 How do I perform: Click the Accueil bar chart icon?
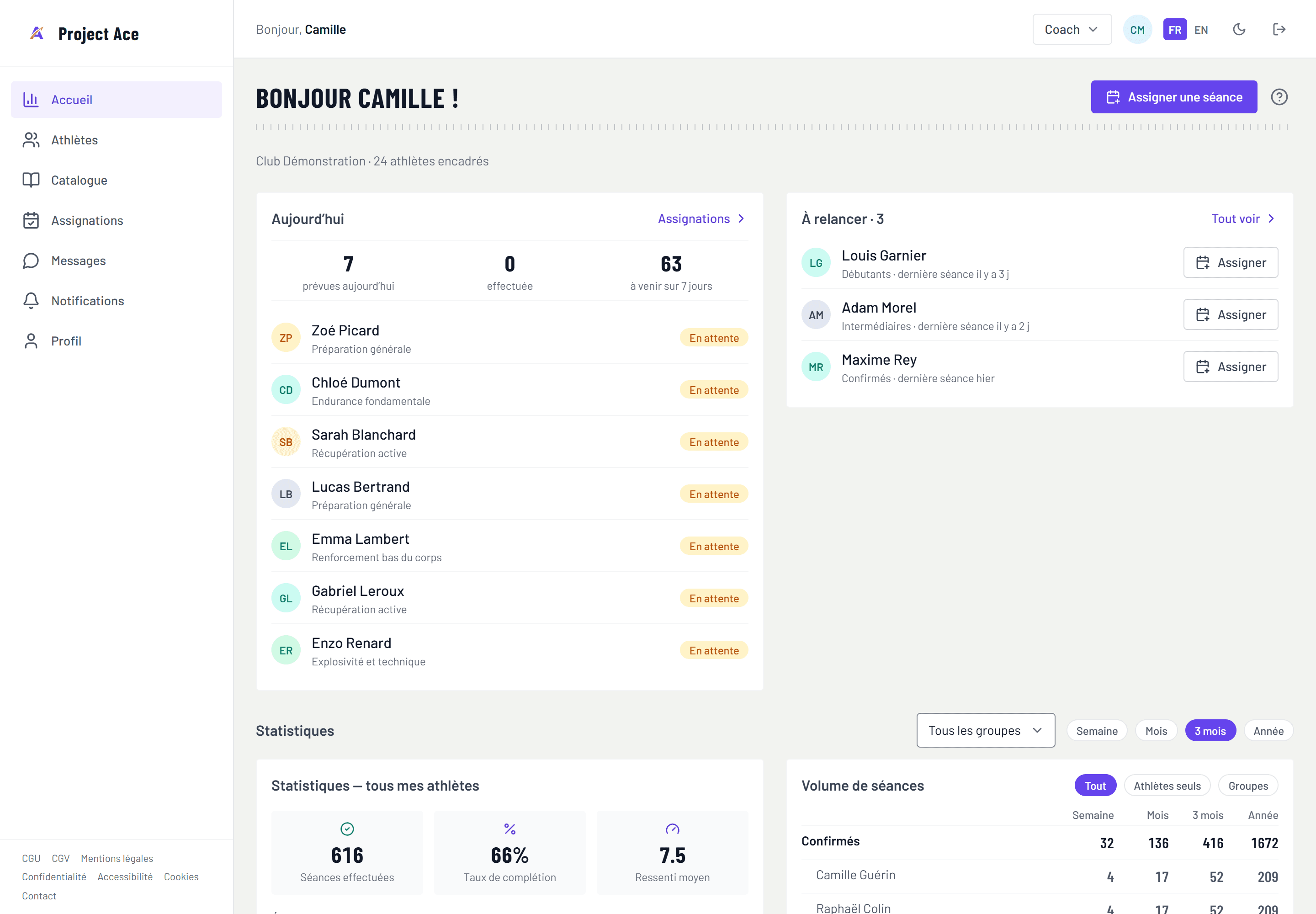(x=31, y=100)
